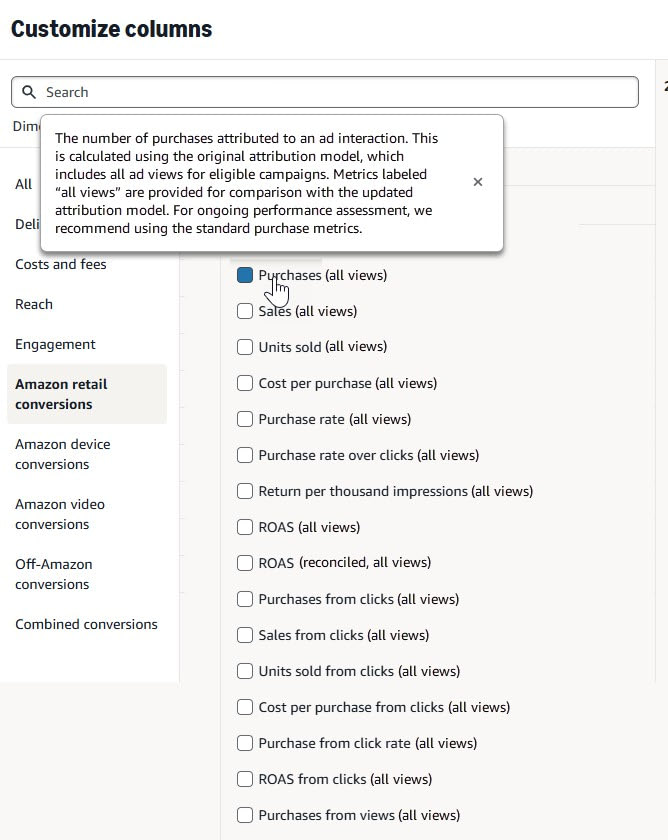Select Sales from clicks (all views) checkbox
The height and width of the screenshot is (840, 668).
pyautogui.click(x=245, y=635)
